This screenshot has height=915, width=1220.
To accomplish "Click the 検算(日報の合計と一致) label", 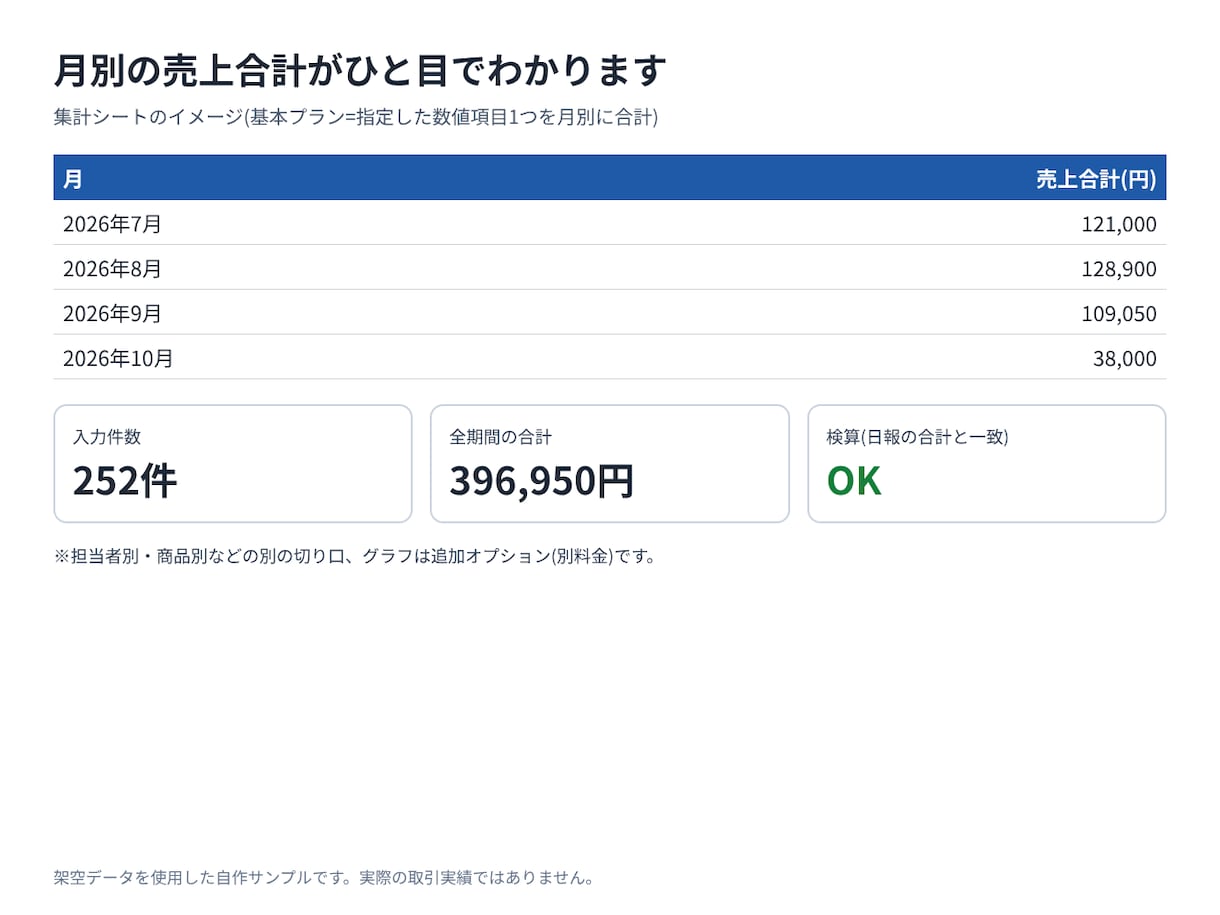I will click(x=918, y=437).
